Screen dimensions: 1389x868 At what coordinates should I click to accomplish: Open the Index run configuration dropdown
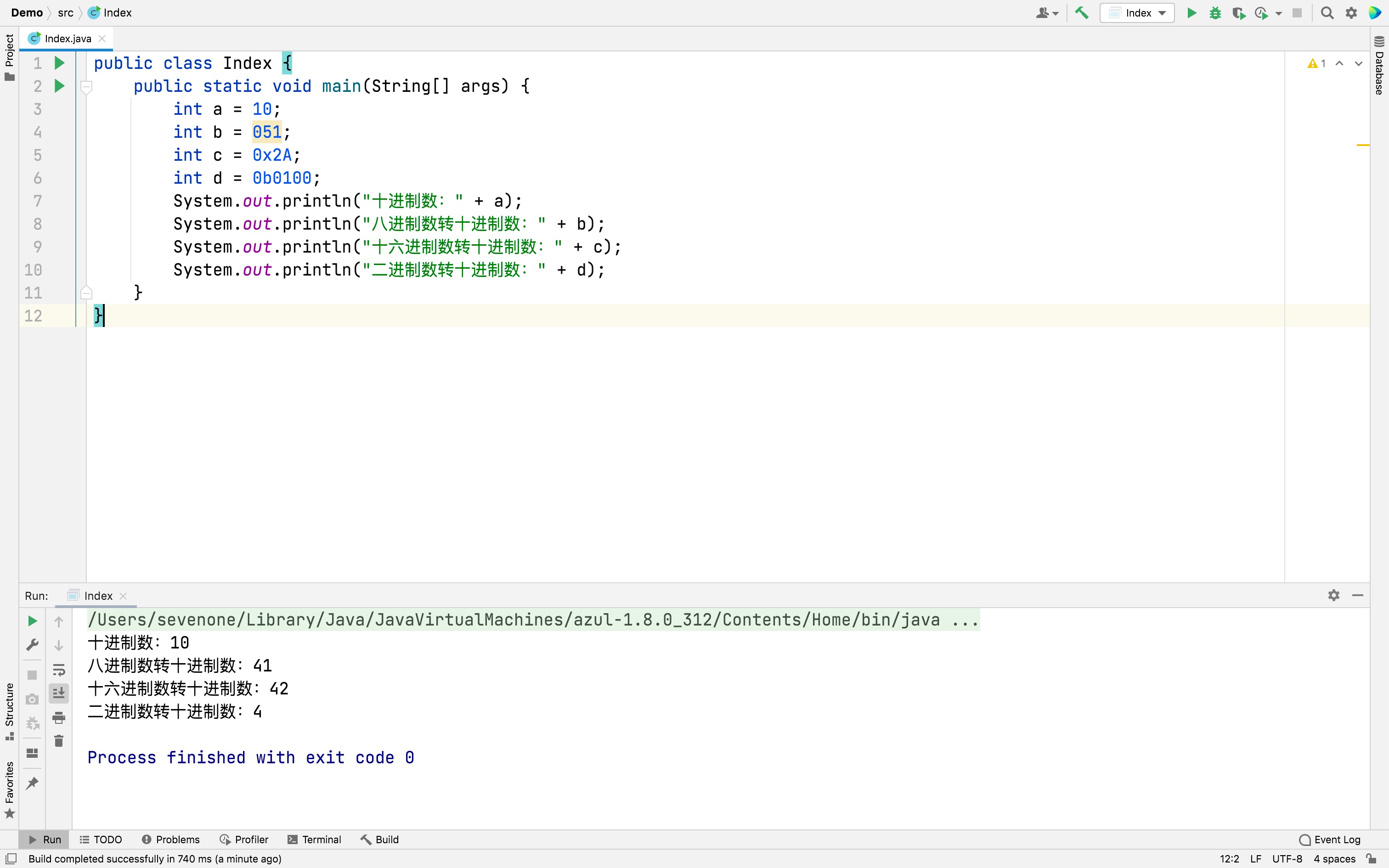click(1137, 13)
